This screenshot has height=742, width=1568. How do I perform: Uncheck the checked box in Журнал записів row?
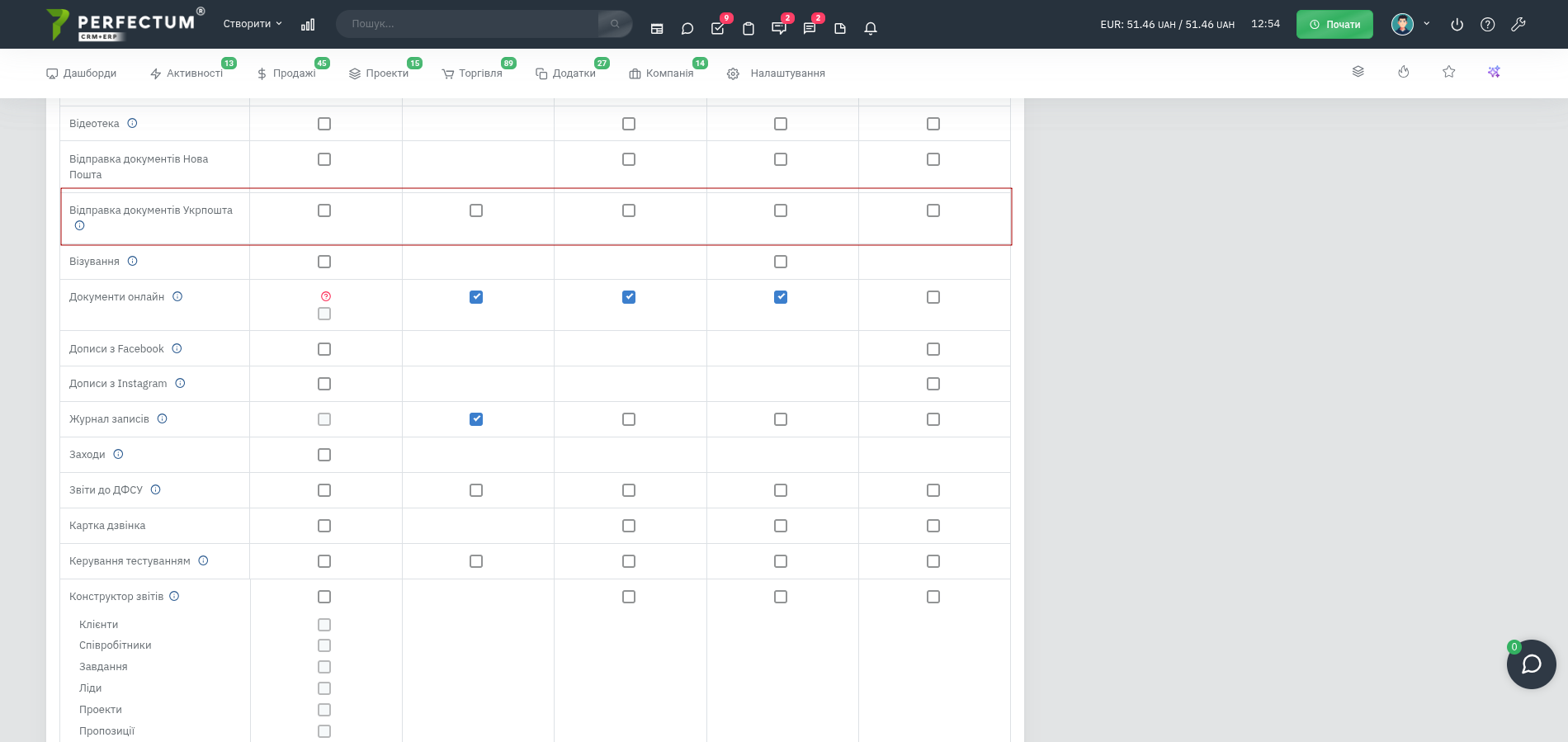click(476, 419)
